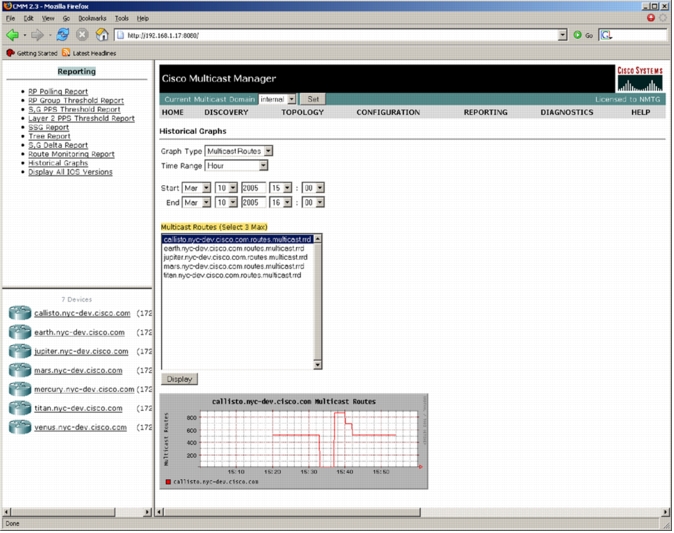Open the Tools menu

[122, 18]
